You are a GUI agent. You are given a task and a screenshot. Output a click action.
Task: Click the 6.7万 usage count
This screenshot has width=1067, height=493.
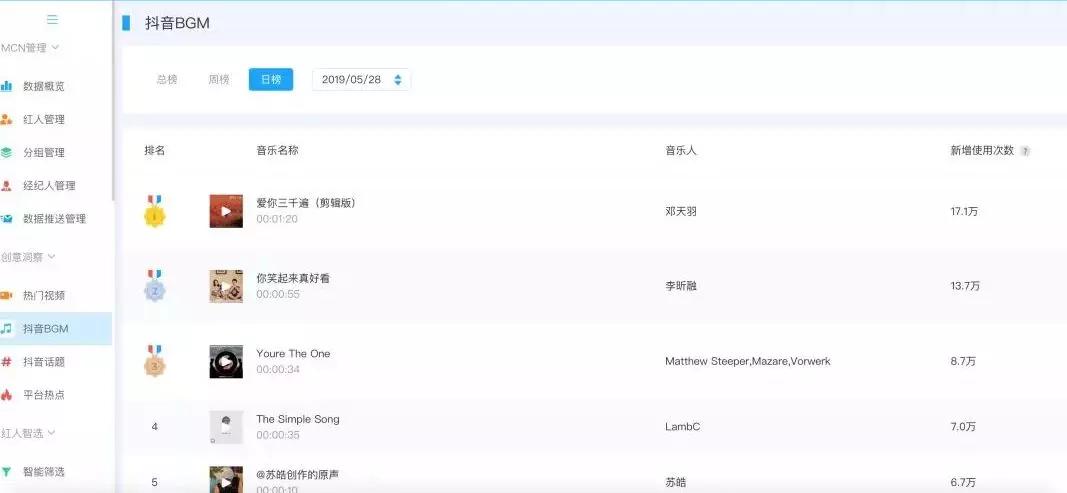point(963,482)
